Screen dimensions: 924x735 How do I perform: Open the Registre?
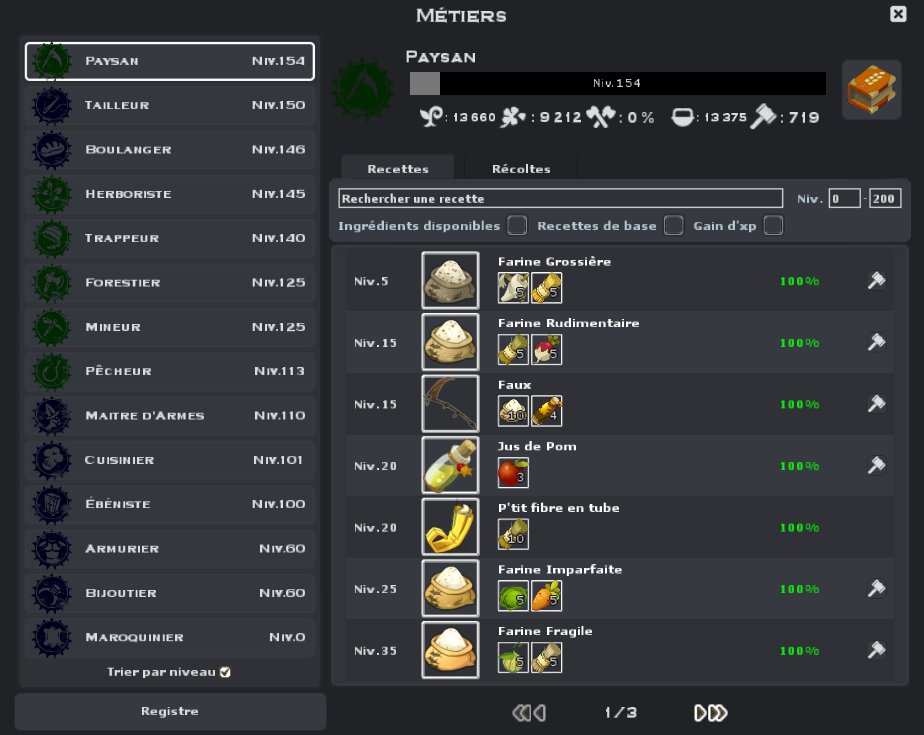tap(170, 711)
